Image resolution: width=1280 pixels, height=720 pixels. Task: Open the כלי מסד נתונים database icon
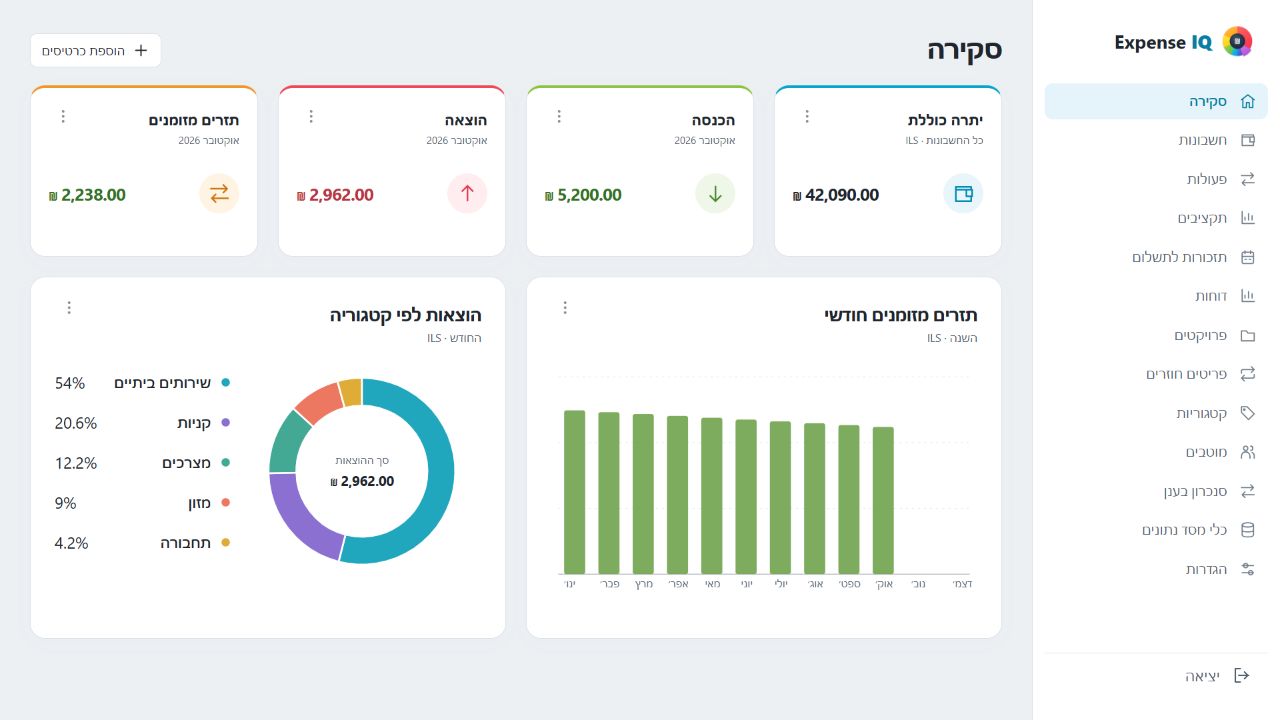[x=1247, y=530]
